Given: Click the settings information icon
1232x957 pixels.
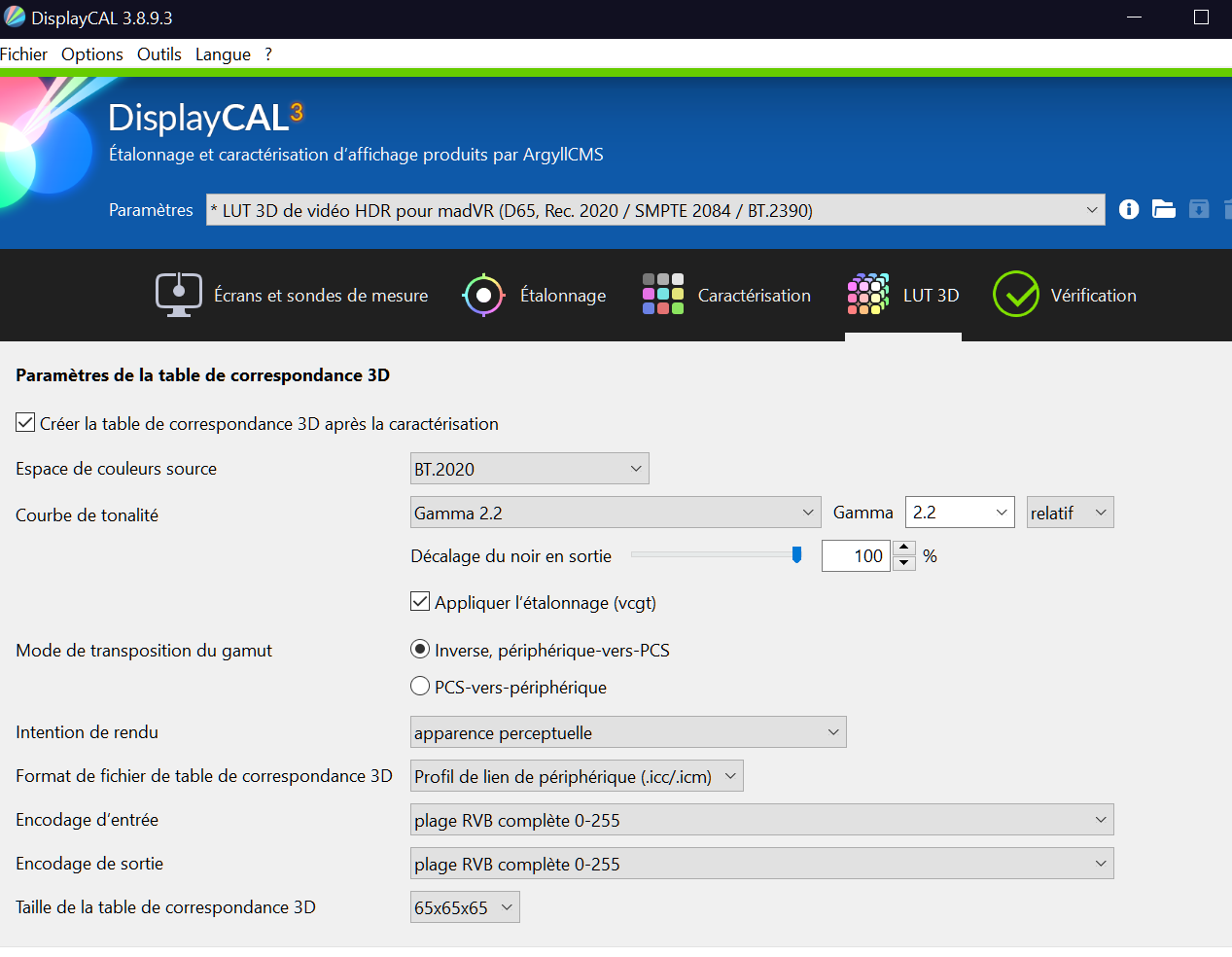Looking at the screenshot, I should pos(1129,209).
